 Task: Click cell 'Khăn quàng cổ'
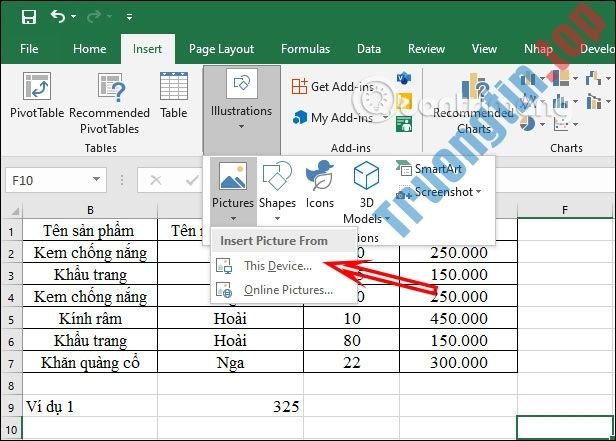point(90,362)
